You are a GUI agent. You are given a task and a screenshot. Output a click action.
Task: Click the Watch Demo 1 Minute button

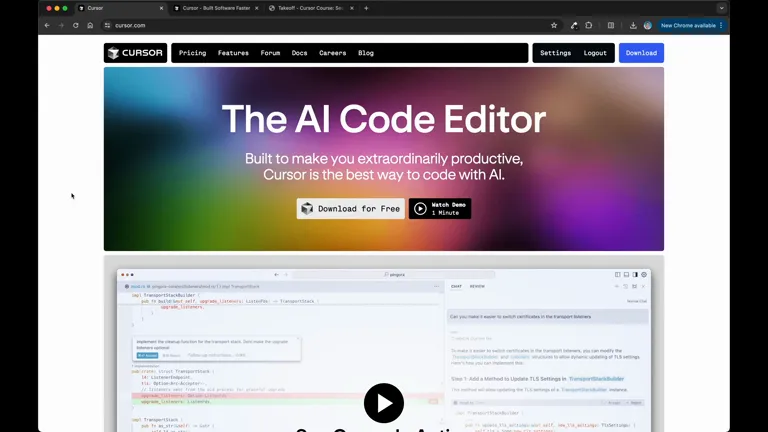[x=440, y=209]
